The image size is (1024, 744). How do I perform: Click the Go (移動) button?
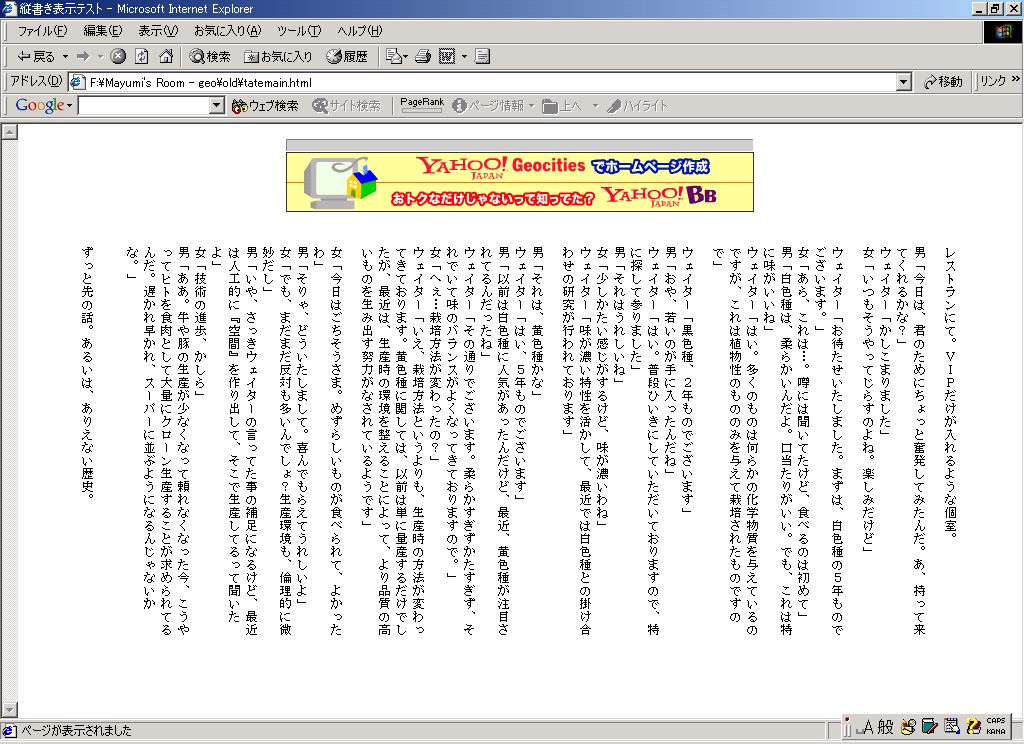(x=944, y=82)
